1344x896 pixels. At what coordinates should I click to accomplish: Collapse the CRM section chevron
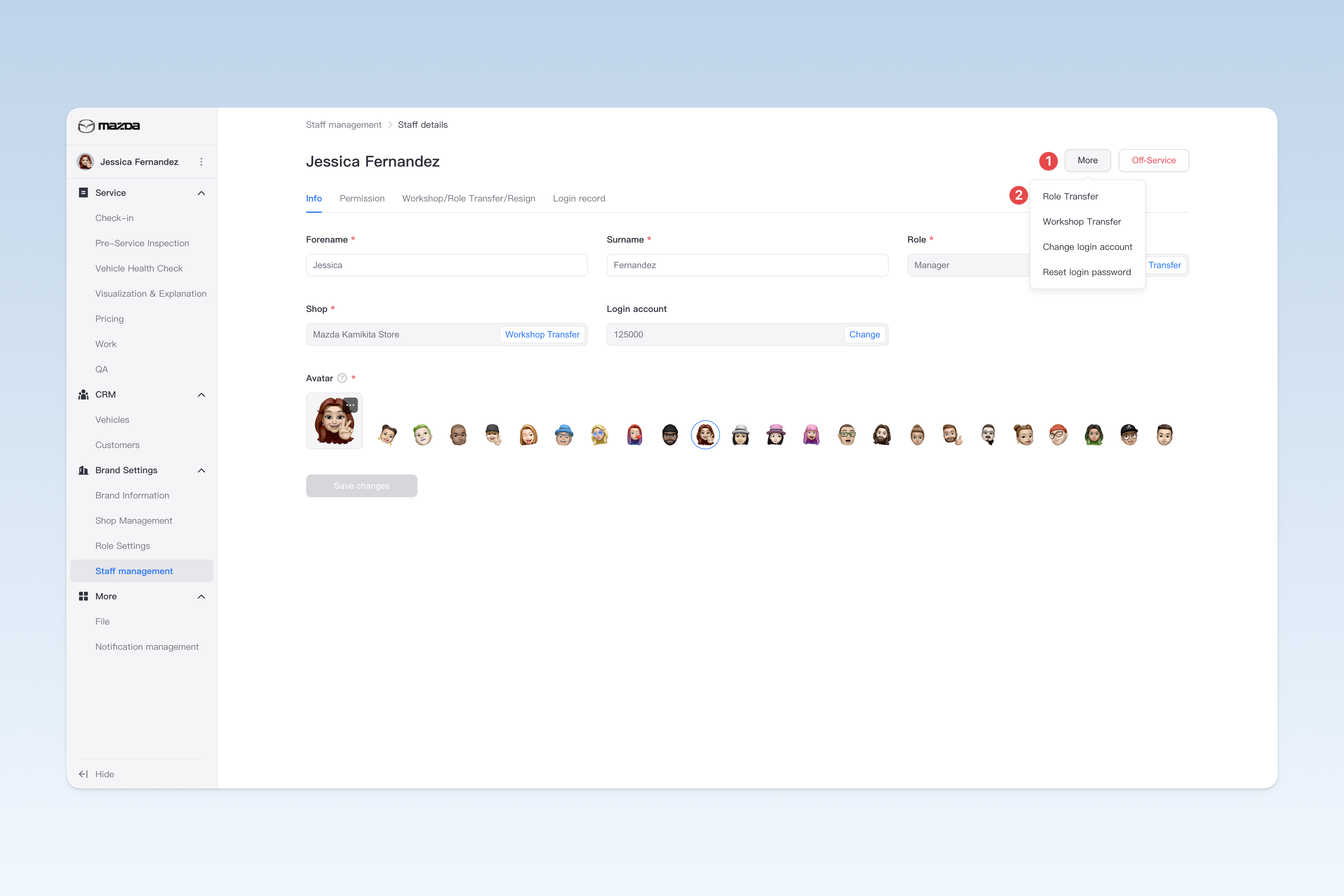coord(201,395)
